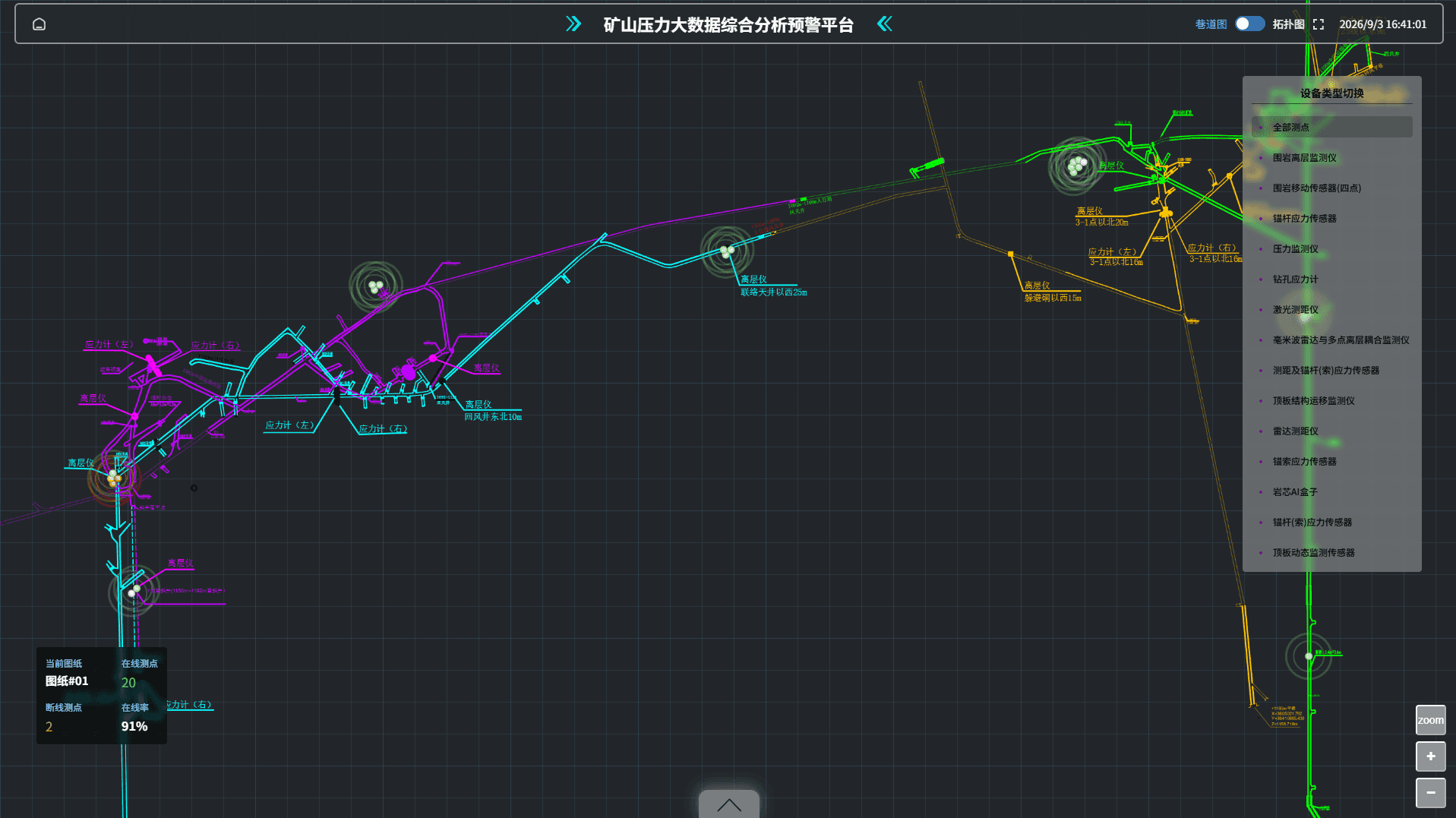Image resolution: width=1456 pixels, height=818 pixels.
Task: Click the alarm sensor cluster with orange rings
Action: (114, 478)
